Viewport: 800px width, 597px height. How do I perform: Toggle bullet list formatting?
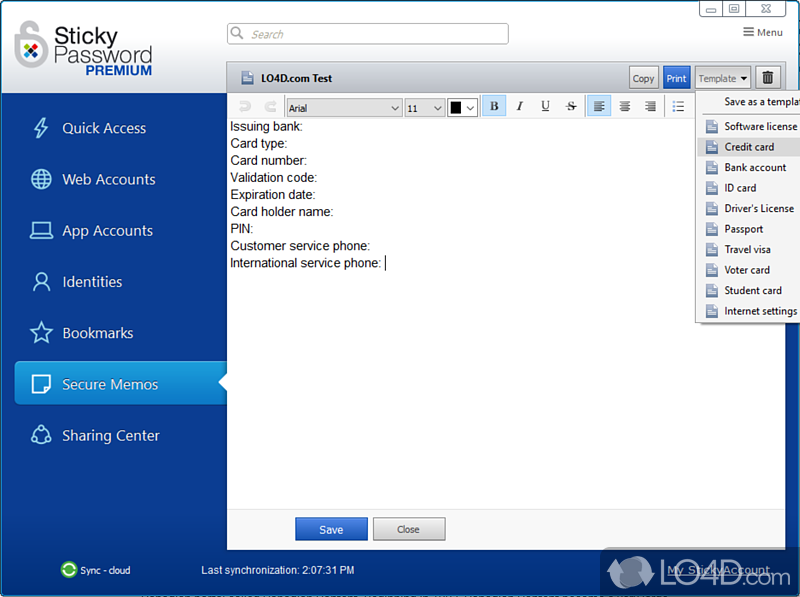coord(678,106)
